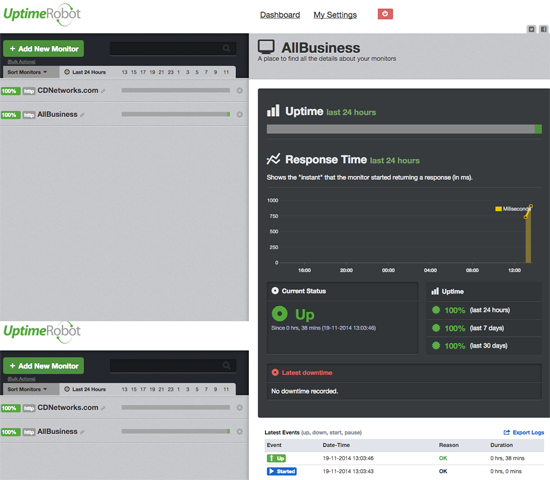550x480 pixels.
Task: Click the upper Add New Monitor button
Action: 43,49
